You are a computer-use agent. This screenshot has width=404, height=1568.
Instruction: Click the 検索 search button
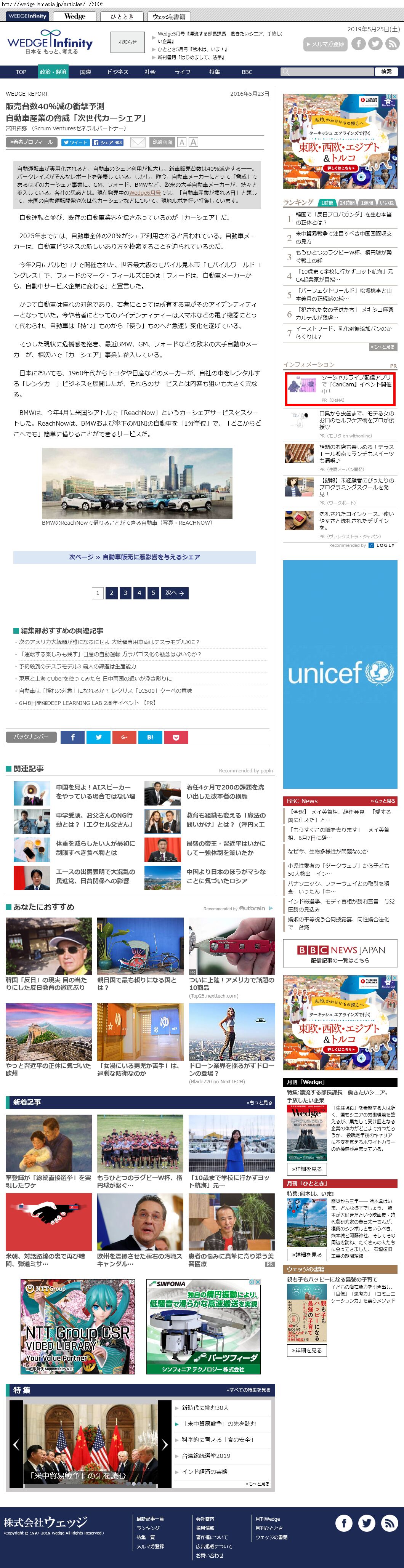click(386, 72)
